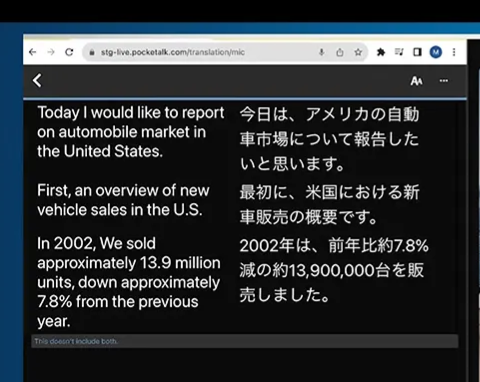Screen dimensions: 480x382
Task: Open the browser three-dot menu
Action: tap(454, 52)
